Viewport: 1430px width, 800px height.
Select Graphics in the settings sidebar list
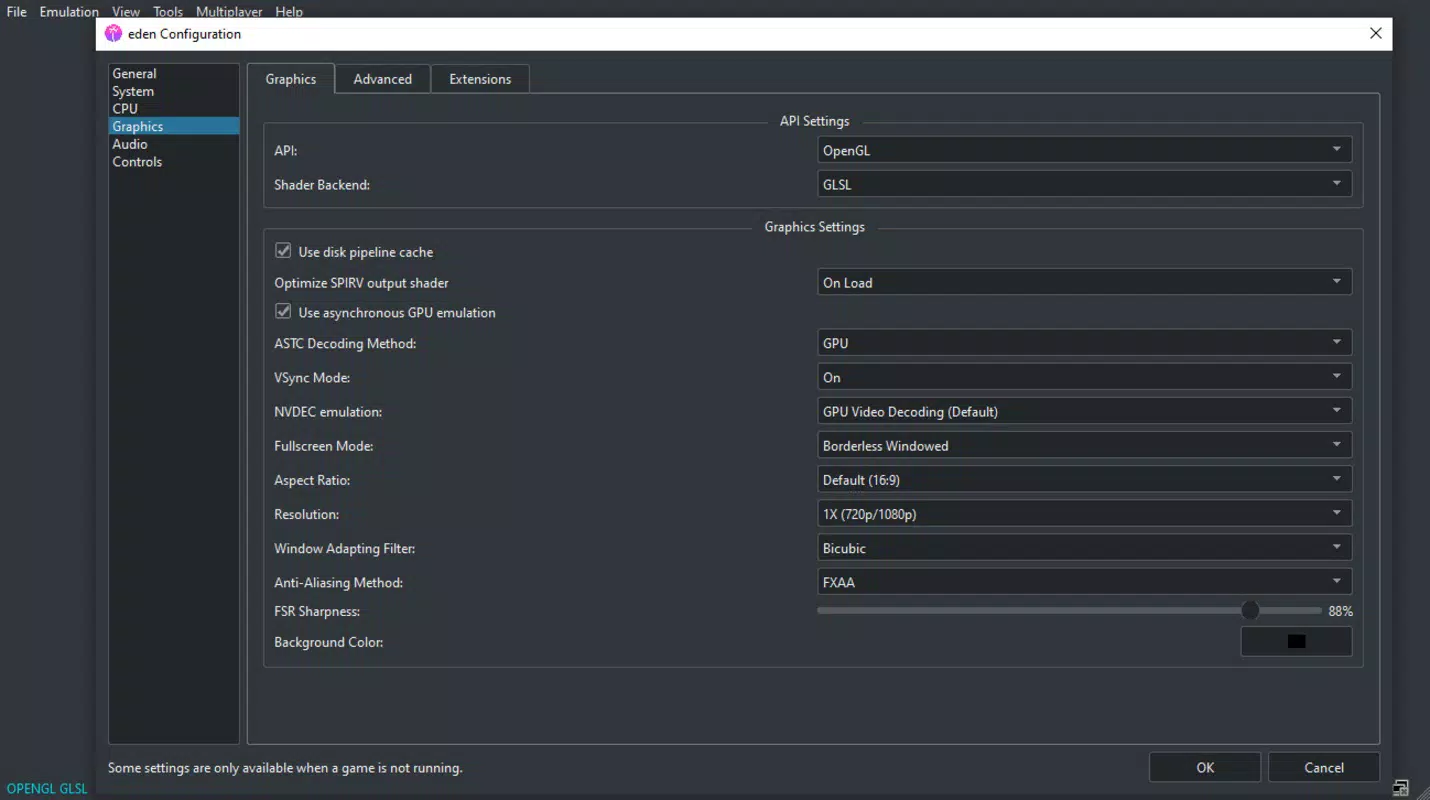(174, 126)
